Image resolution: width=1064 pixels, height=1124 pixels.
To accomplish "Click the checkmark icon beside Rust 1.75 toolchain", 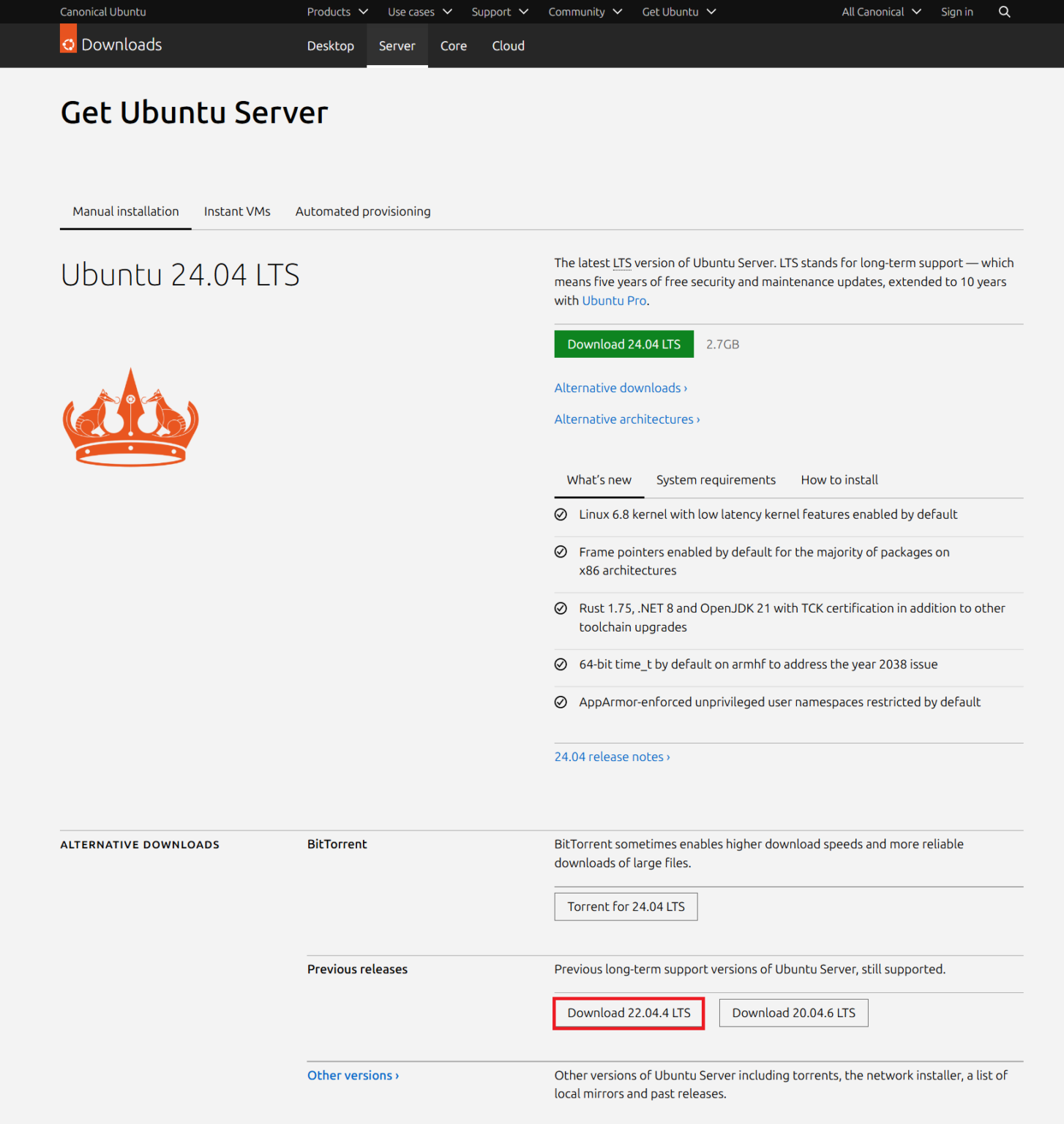I will [561, 607].
